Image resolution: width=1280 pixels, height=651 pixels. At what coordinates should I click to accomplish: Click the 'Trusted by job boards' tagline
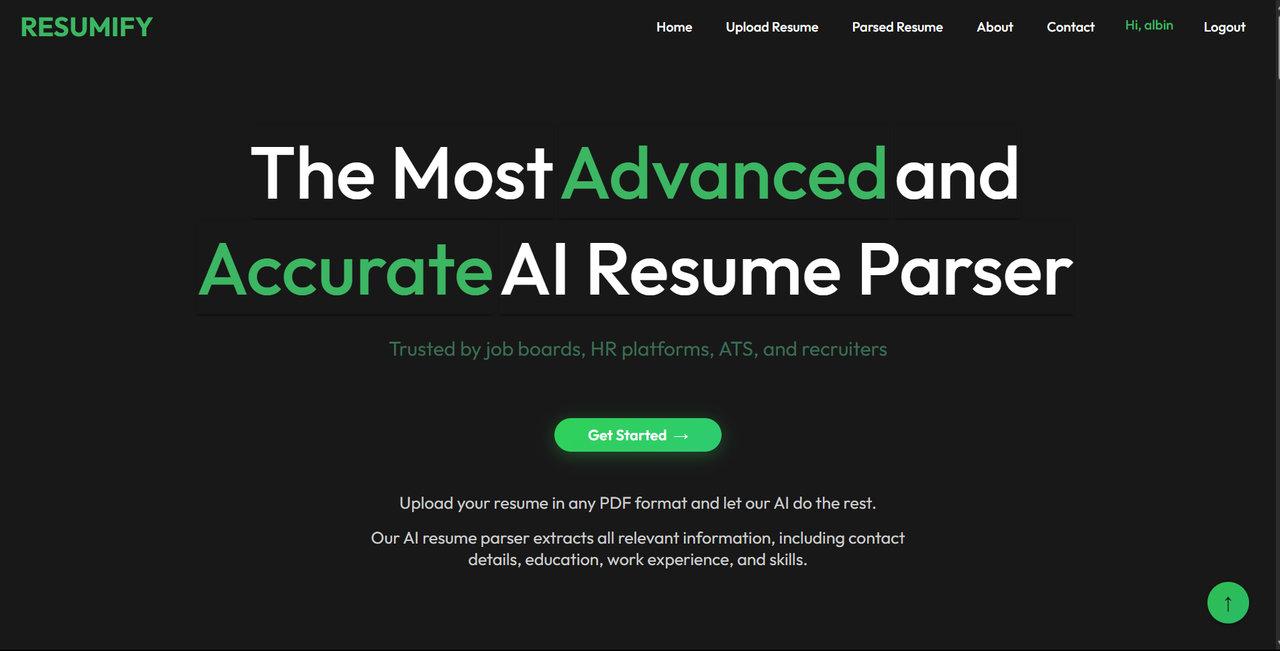[638, 349]
